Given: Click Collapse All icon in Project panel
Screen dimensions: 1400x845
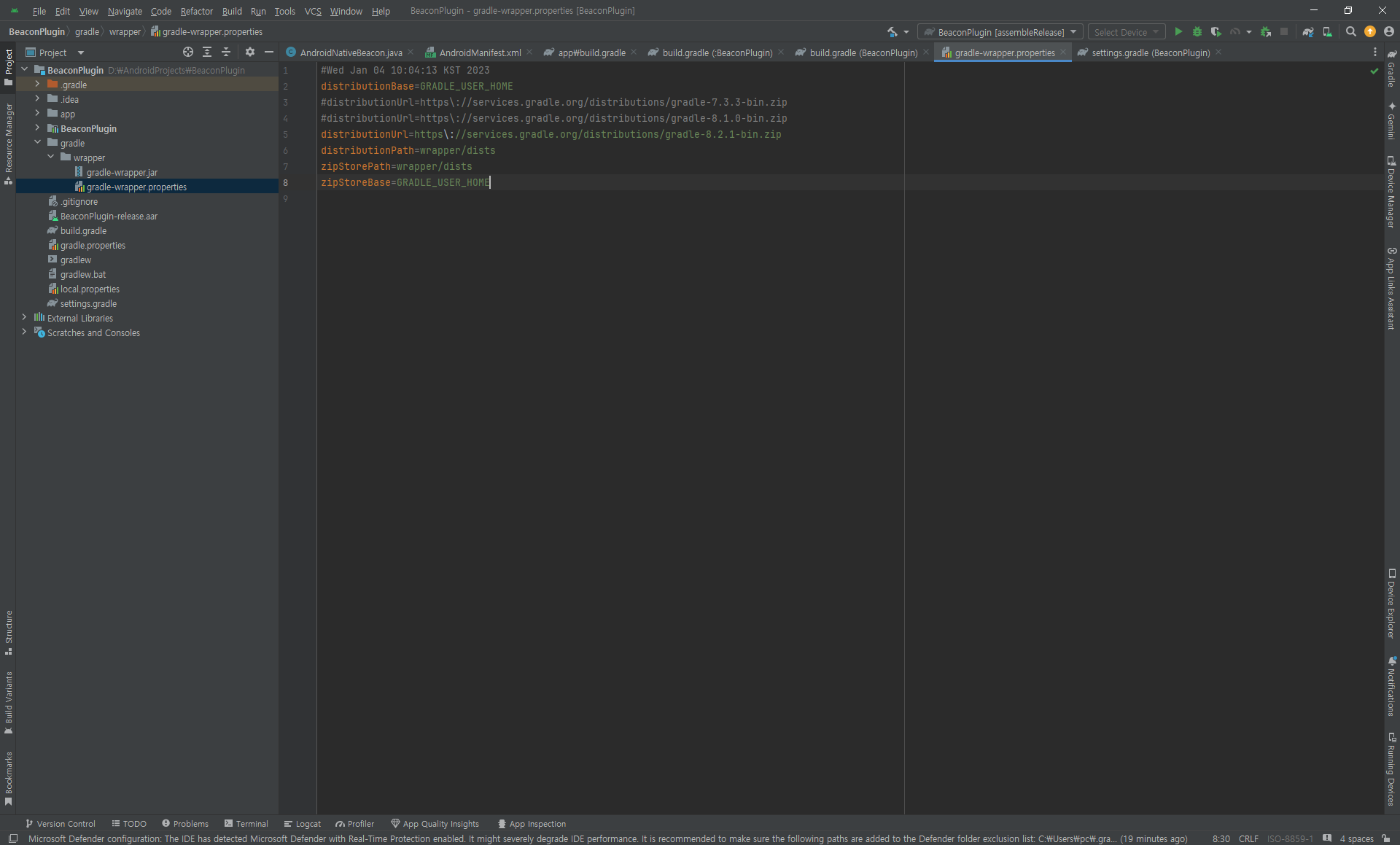Looking at the screenshot, I should point(226,52).
